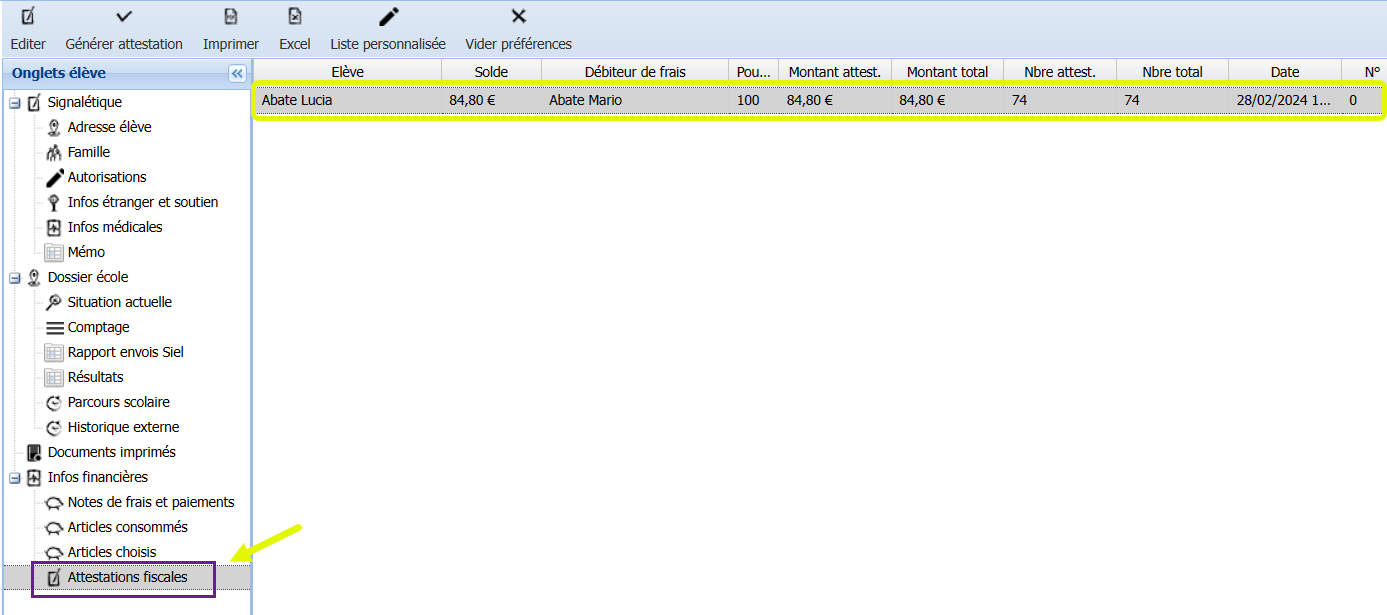Viewport: 1387px width, 615px height.
Task: Collapse the Dossier école tree node
Action: pyautogui.click(x=15, y=277)
